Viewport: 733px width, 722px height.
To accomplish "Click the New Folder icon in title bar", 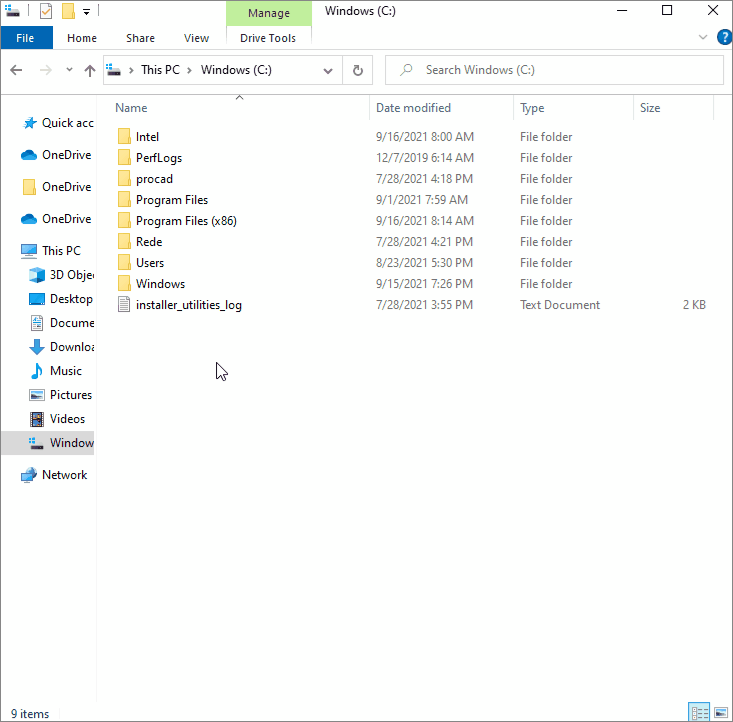I will [68, 11].
